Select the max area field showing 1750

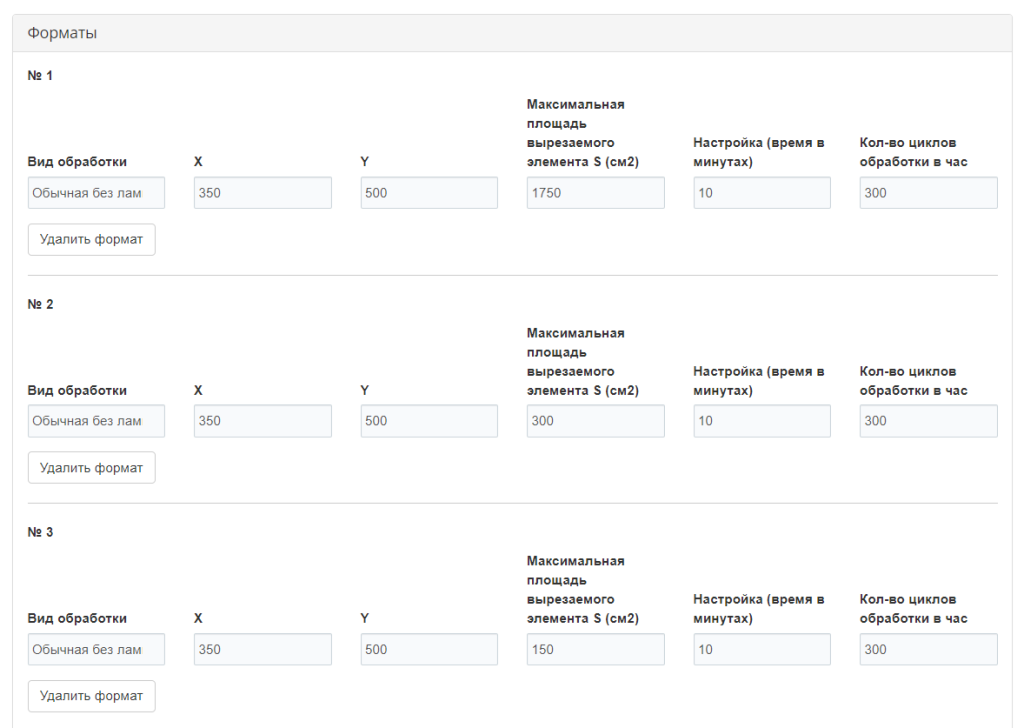[x=595, y=193]
